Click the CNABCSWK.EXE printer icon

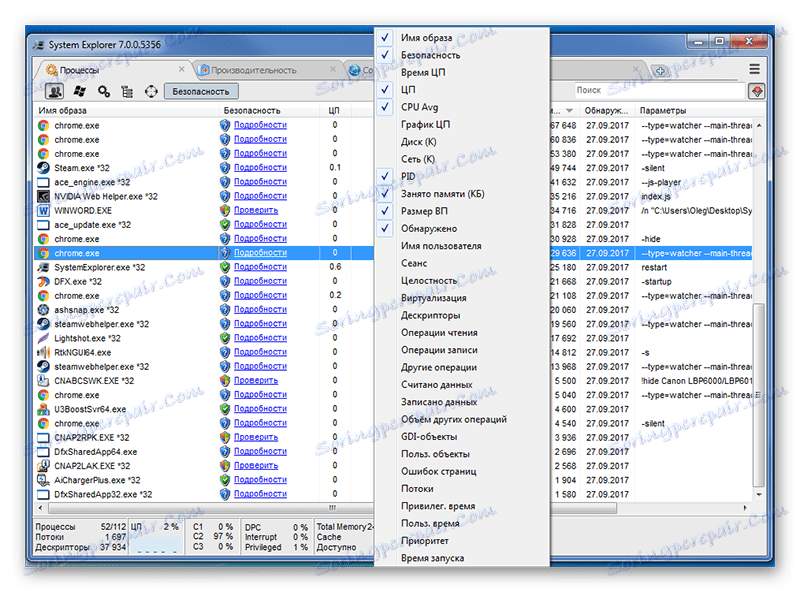(x=43, y=381)
